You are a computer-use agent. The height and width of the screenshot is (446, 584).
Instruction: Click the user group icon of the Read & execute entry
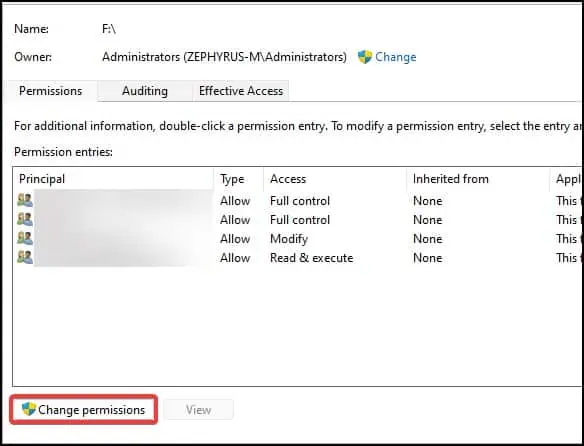(25, 257)
